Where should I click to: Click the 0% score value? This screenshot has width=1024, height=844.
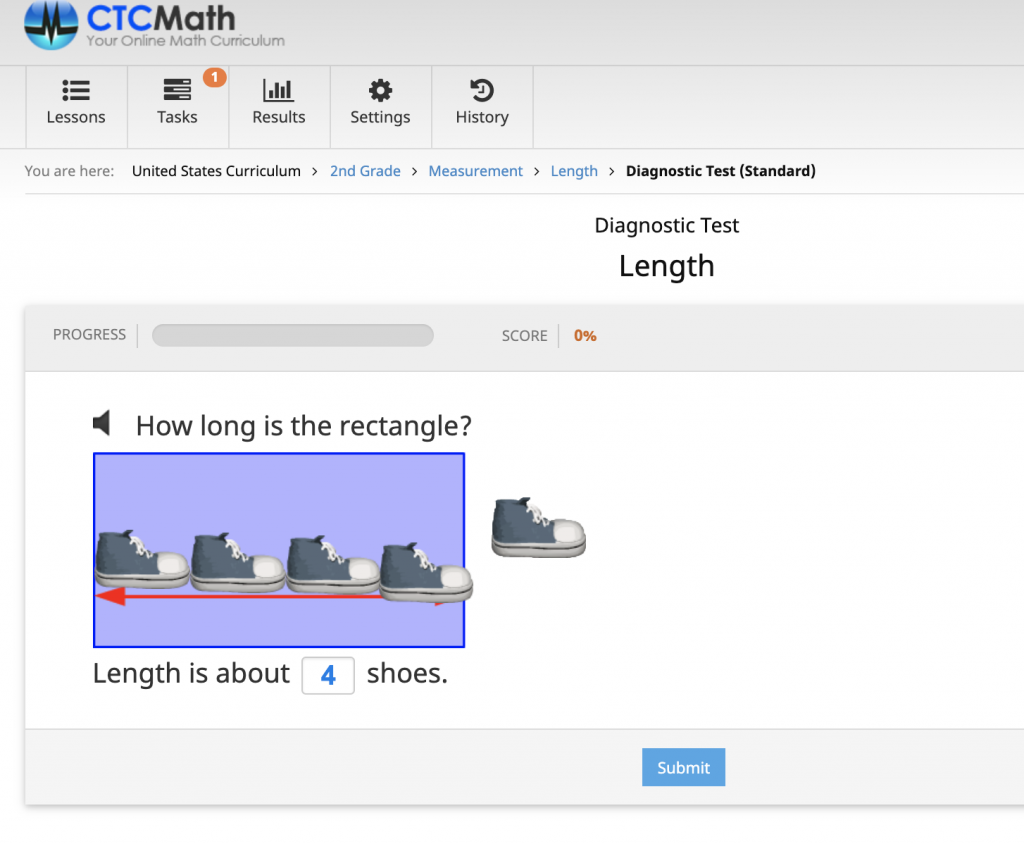(585, 336)
